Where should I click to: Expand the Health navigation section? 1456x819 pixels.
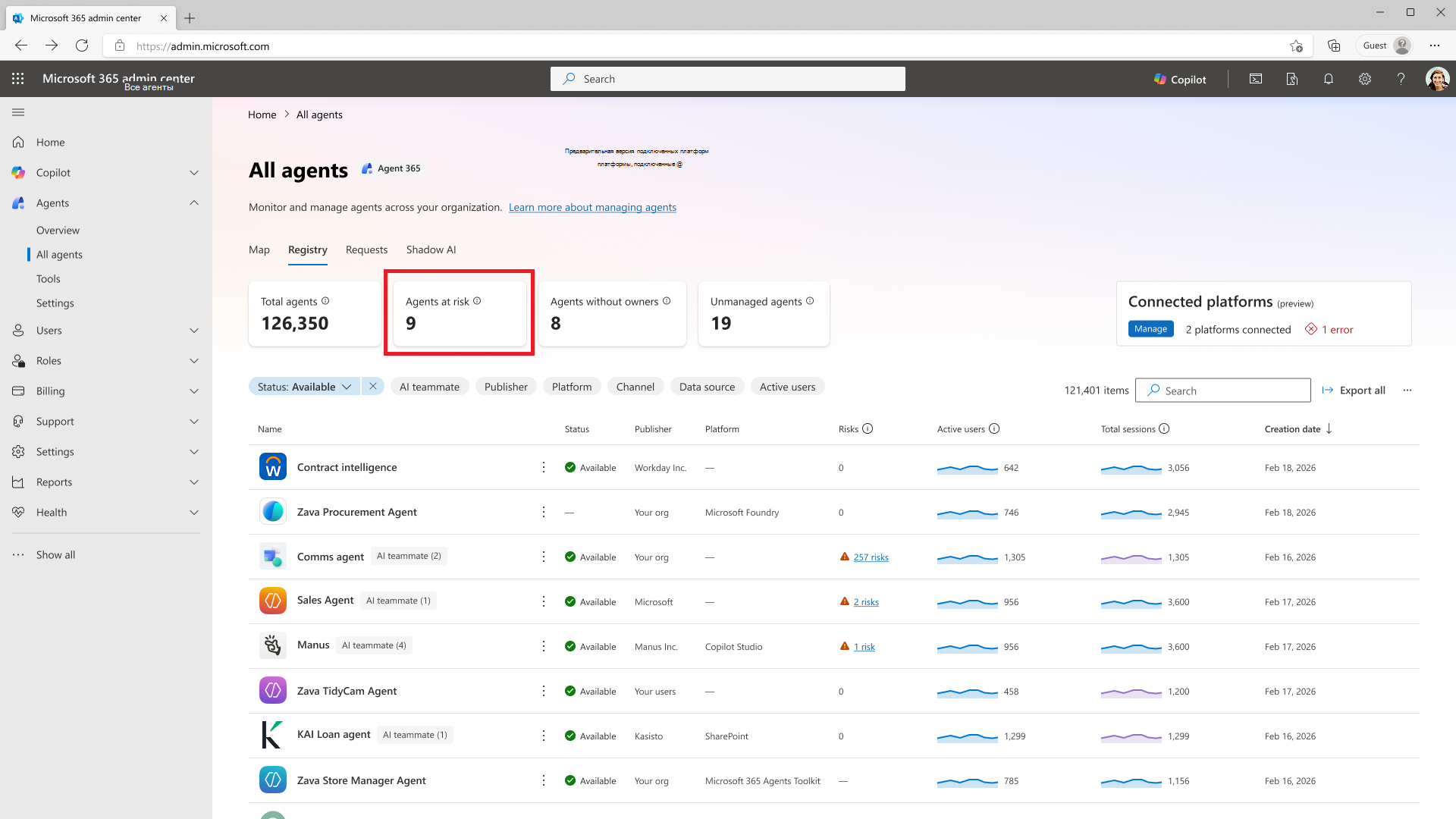[194, 513]
